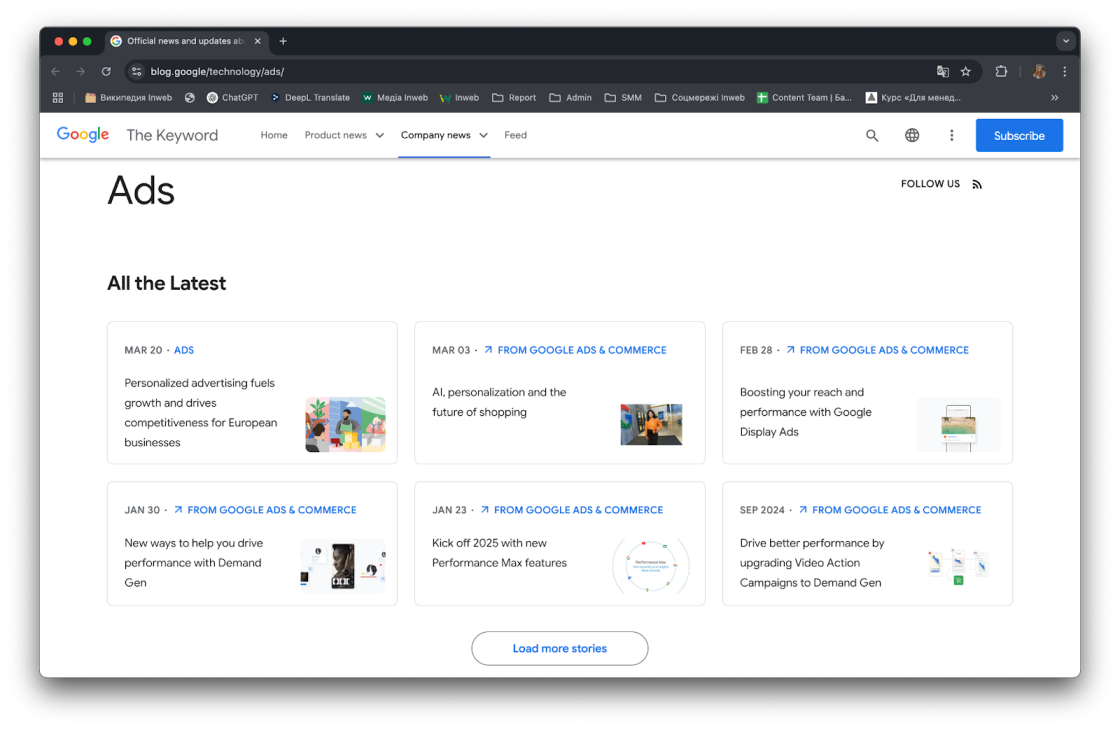Screen dimensions: 1120x730
Task: Close the Official news and updates tab
Action: click(258, 41)
